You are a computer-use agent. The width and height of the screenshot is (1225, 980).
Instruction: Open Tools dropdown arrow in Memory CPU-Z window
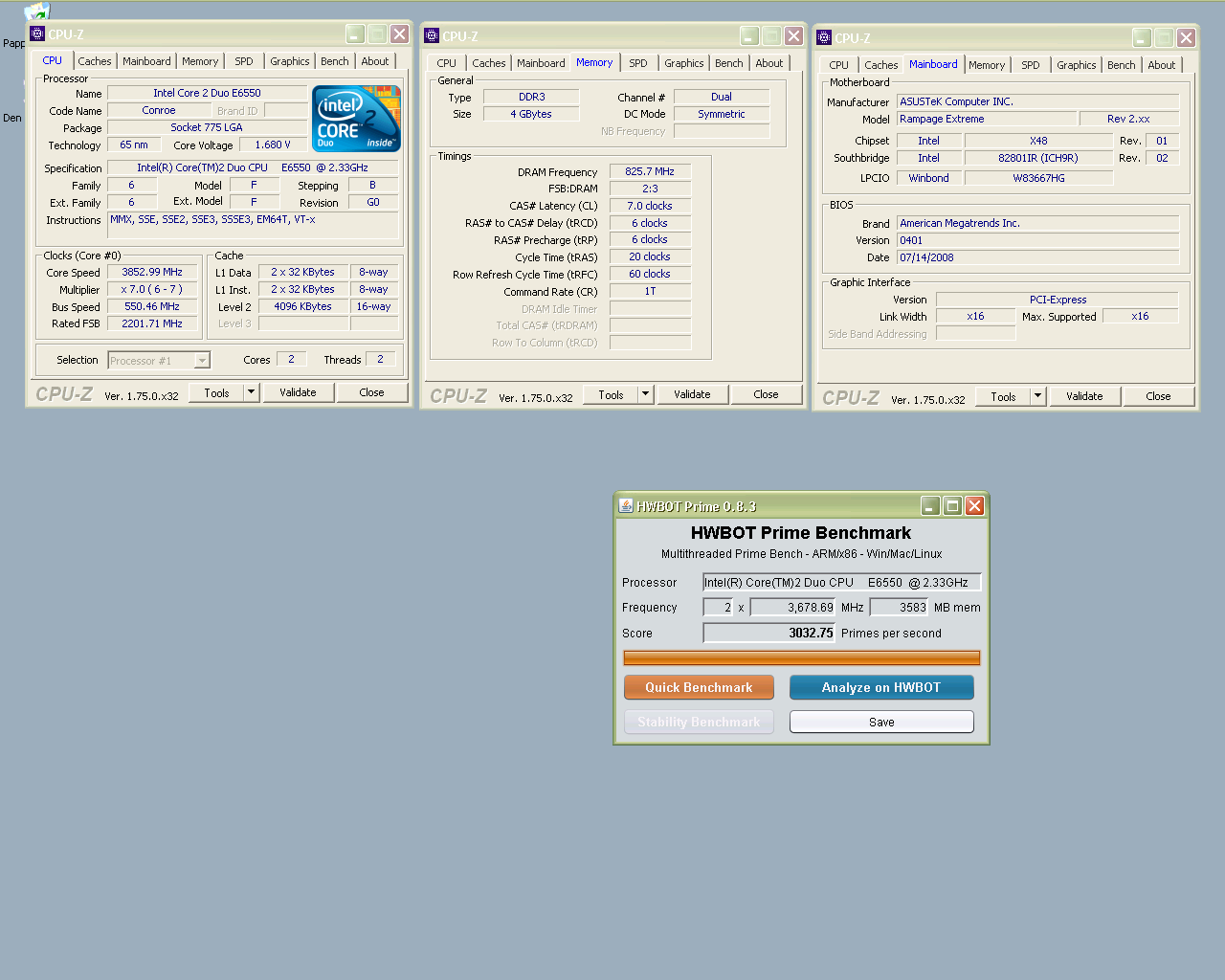646,394
